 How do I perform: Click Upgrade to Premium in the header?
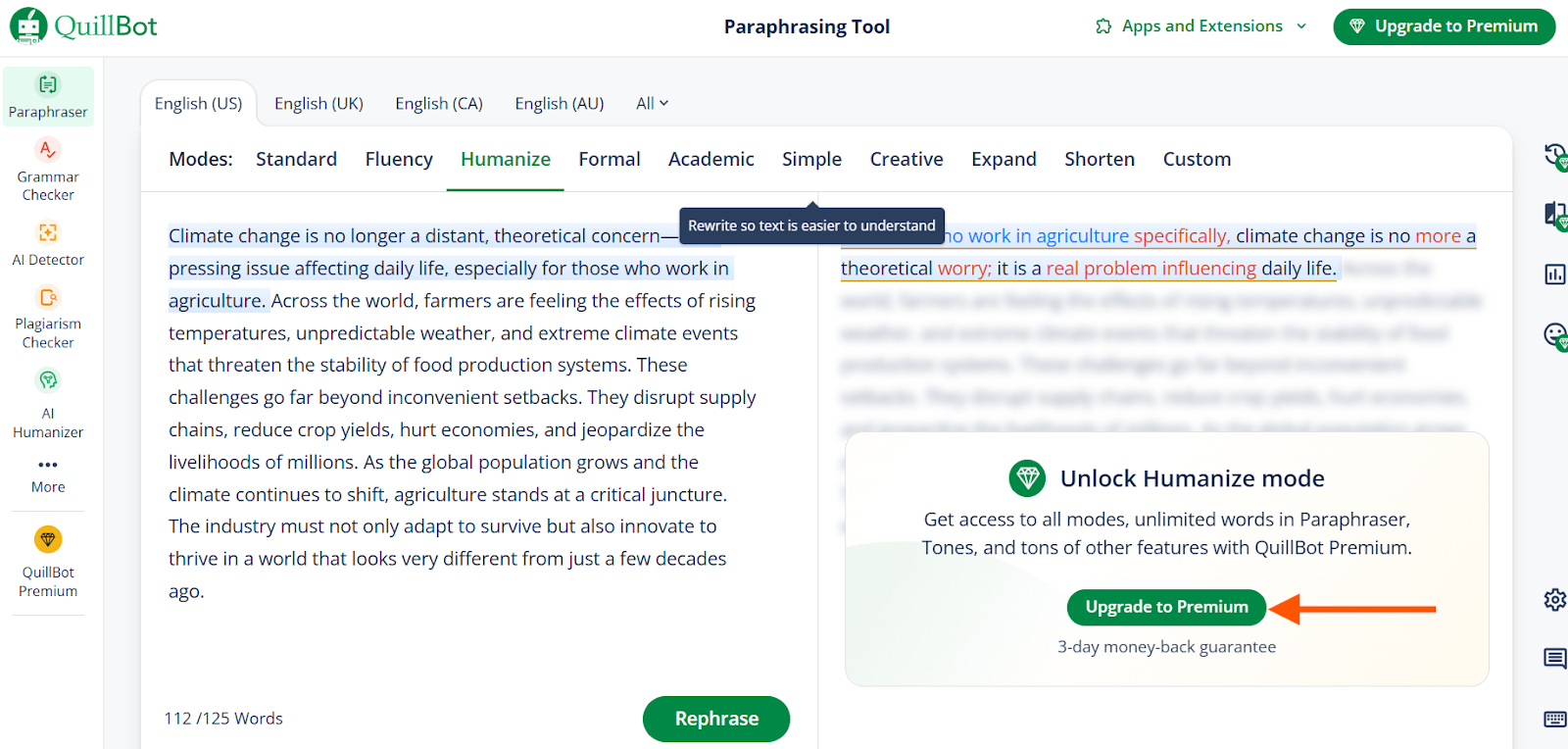(1445, 26)
